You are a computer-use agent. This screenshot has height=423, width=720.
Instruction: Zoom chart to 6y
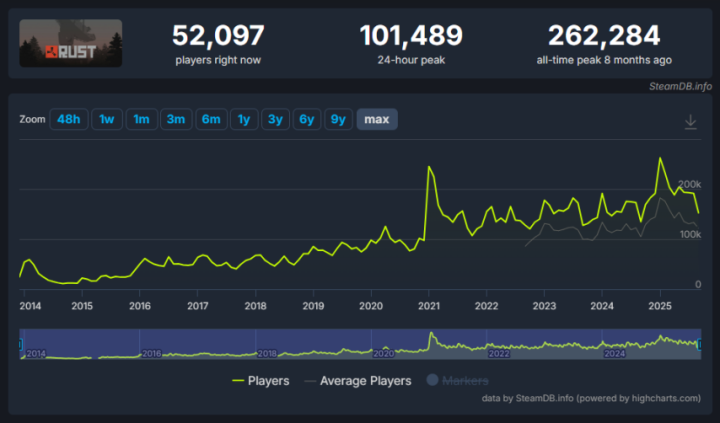(x=307, y=119)
